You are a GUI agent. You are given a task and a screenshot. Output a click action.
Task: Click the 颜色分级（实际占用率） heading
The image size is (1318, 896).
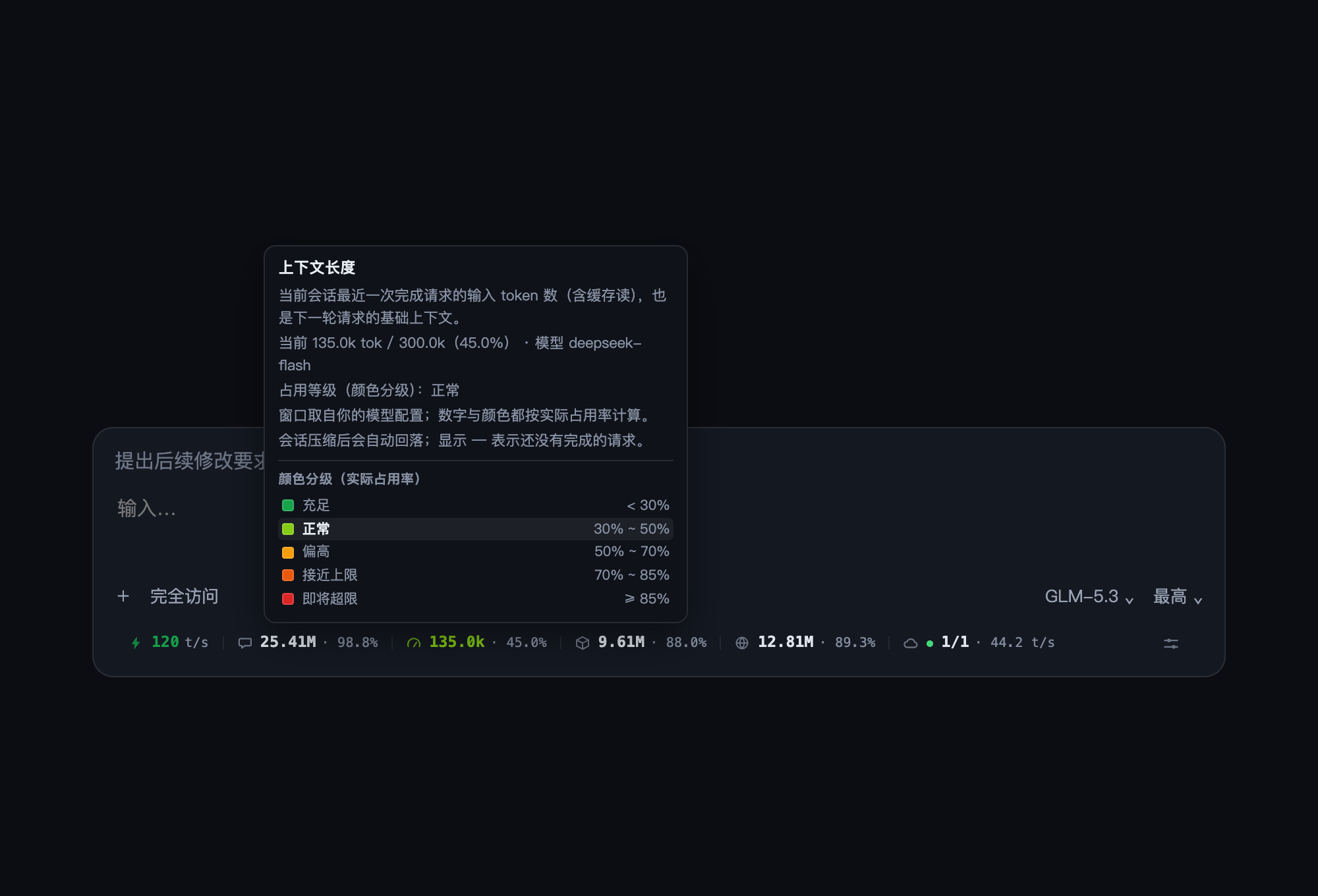(x=350, y=479)
